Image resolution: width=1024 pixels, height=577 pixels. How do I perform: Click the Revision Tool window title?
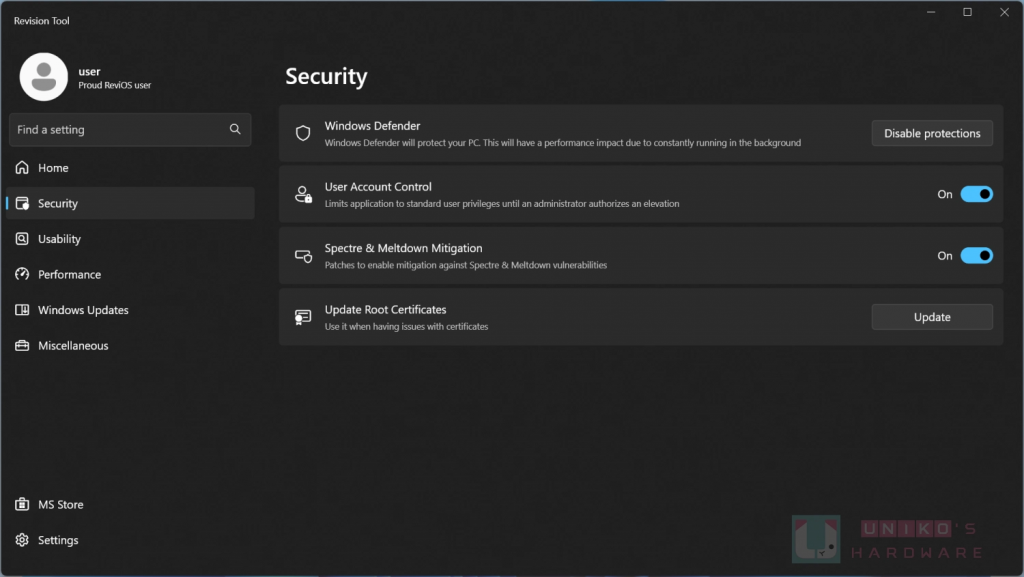(41, 21)
